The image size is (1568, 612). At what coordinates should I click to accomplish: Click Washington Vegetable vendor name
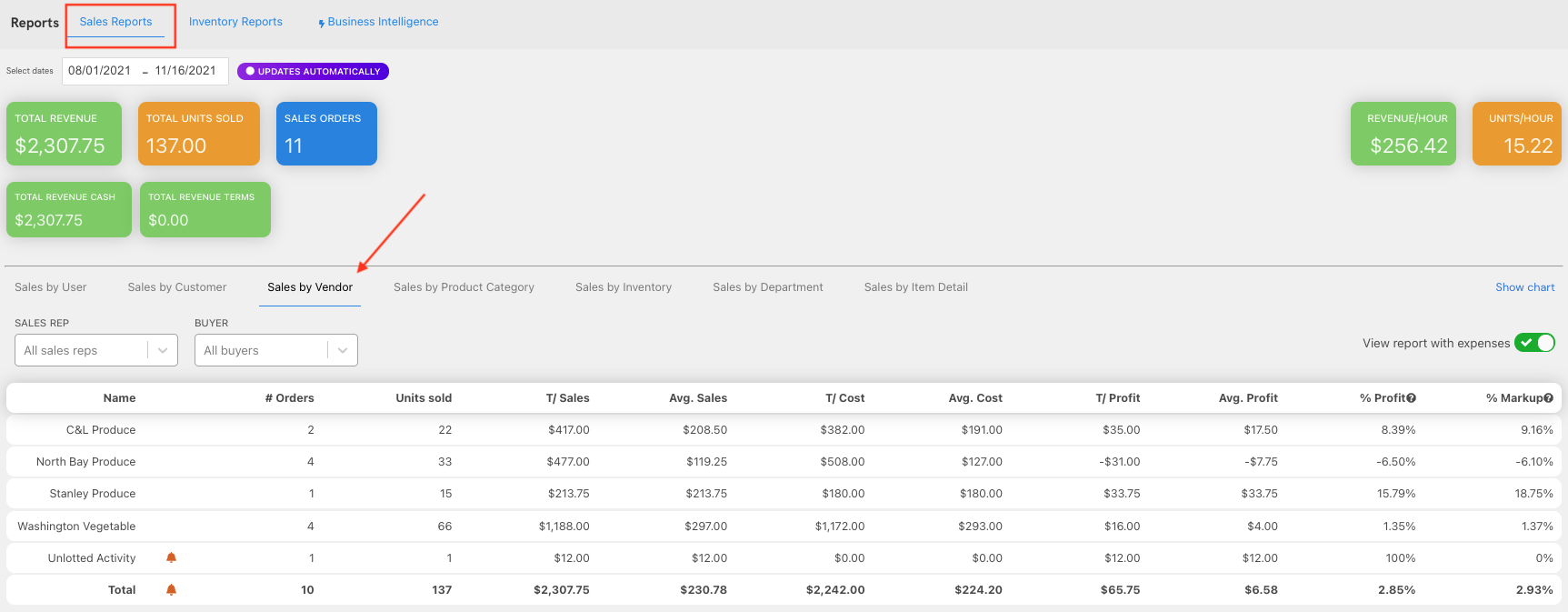[x=76, y=527]
